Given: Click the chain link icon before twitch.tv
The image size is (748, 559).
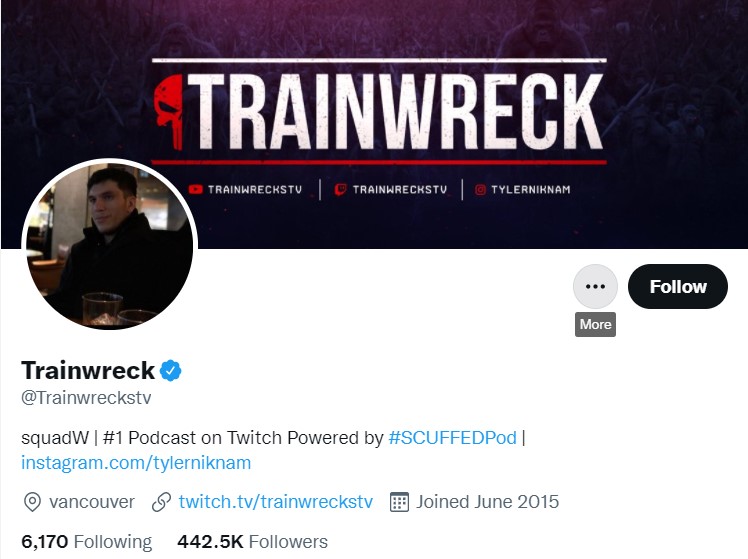Looking at the screenshot, I should (x=161, y=502).
